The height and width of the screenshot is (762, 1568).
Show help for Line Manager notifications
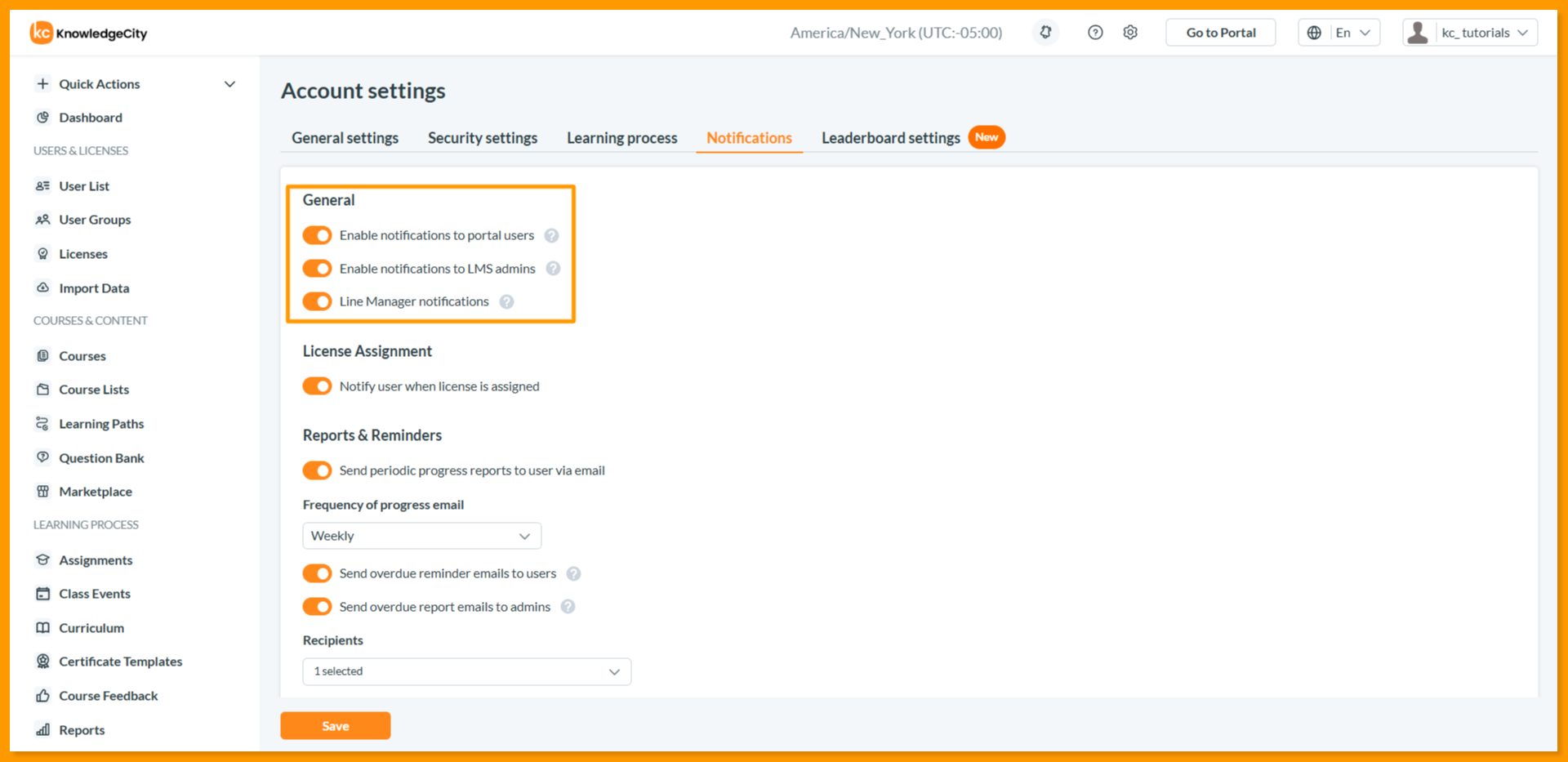pos(507,302)
